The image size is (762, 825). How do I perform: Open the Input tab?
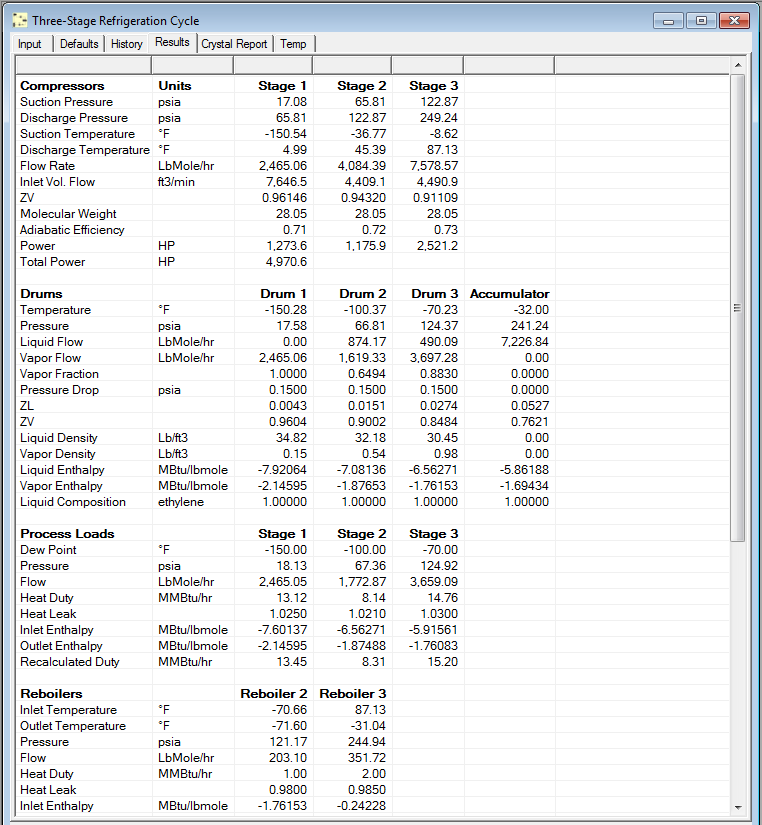tap(30, 44)
